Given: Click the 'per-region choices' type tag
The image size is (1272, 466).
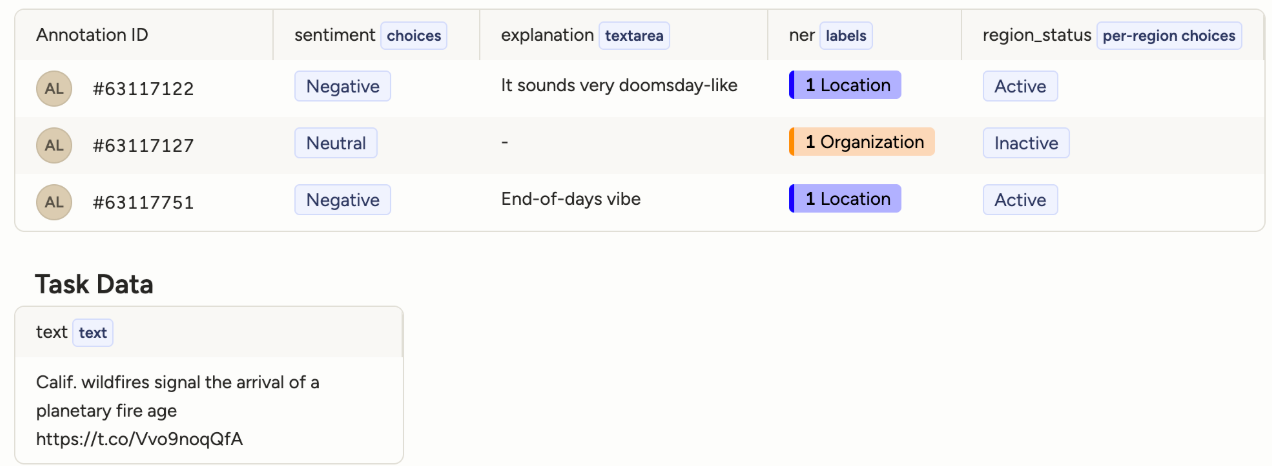Looking at the screenshot, I should [x=1169, y=36].
